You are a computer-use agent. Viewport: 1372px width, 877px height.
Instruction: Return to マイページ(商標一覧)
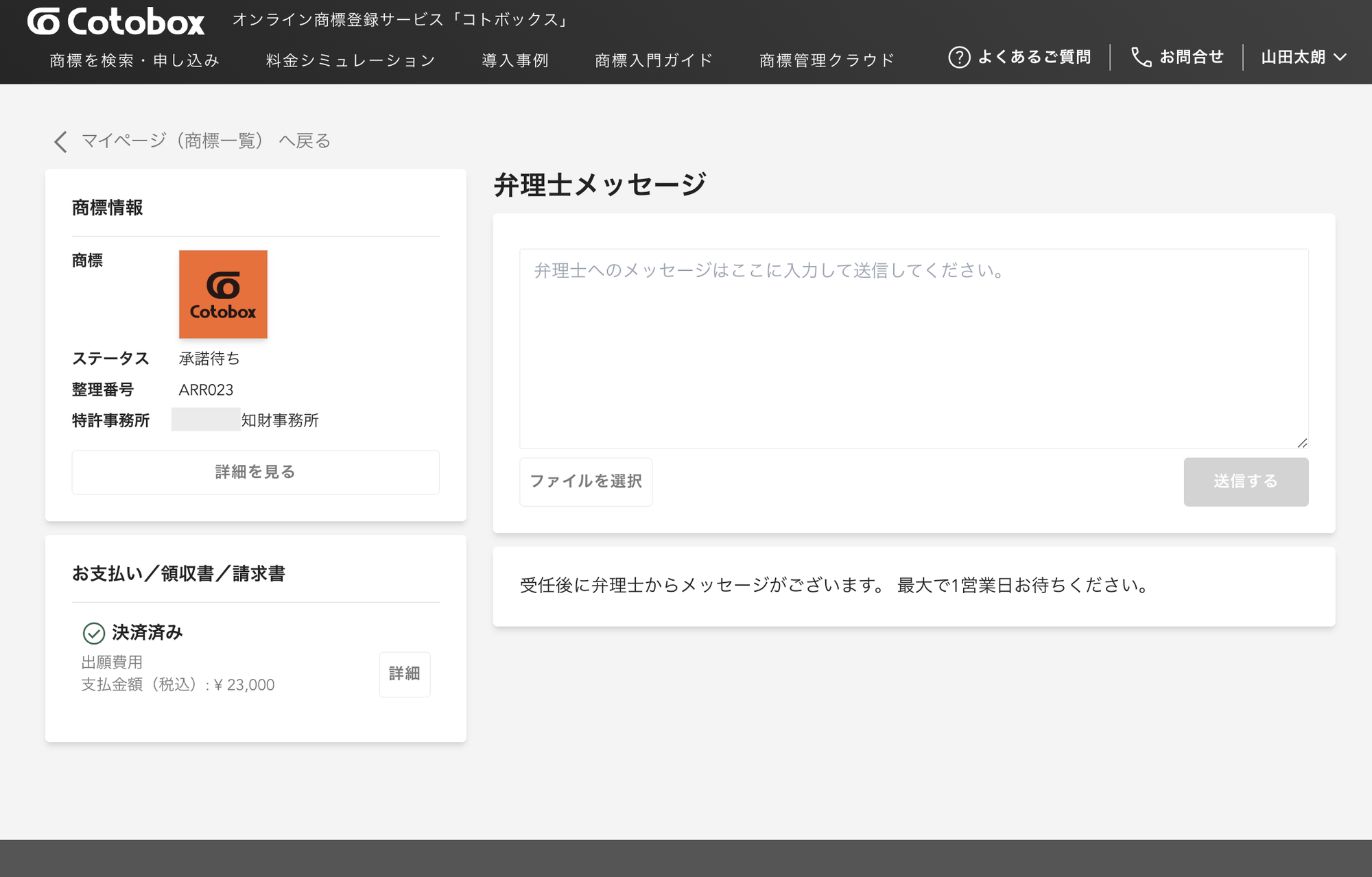[206, 141]
